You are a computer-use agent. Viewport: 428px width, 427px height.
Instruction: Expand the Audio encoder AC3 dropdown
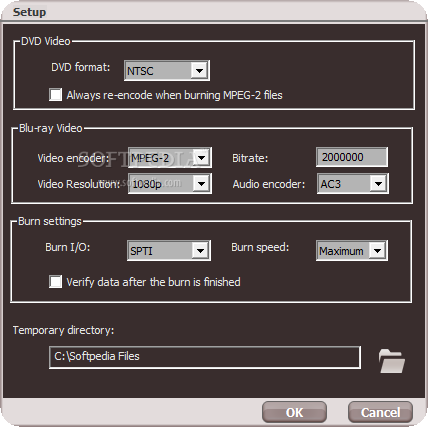click(x=352, y=183)
